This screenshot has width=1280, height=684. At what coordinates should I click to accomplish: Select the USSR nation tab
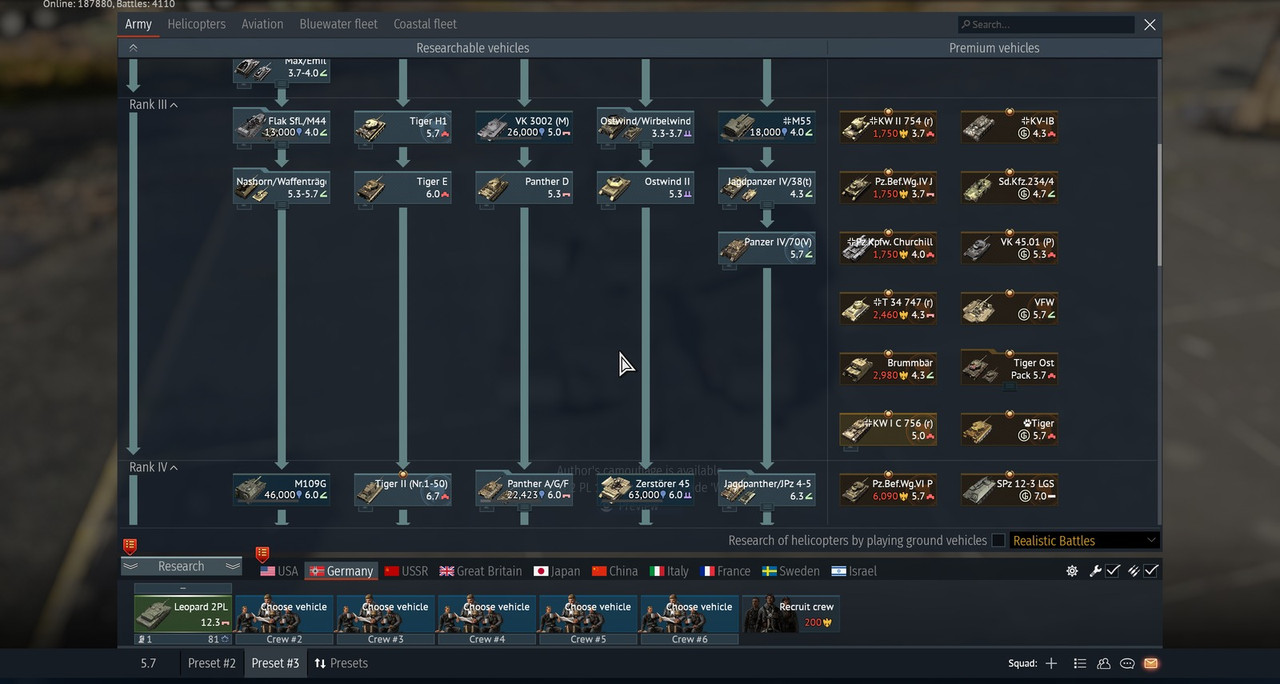click(x=406, y=571)
